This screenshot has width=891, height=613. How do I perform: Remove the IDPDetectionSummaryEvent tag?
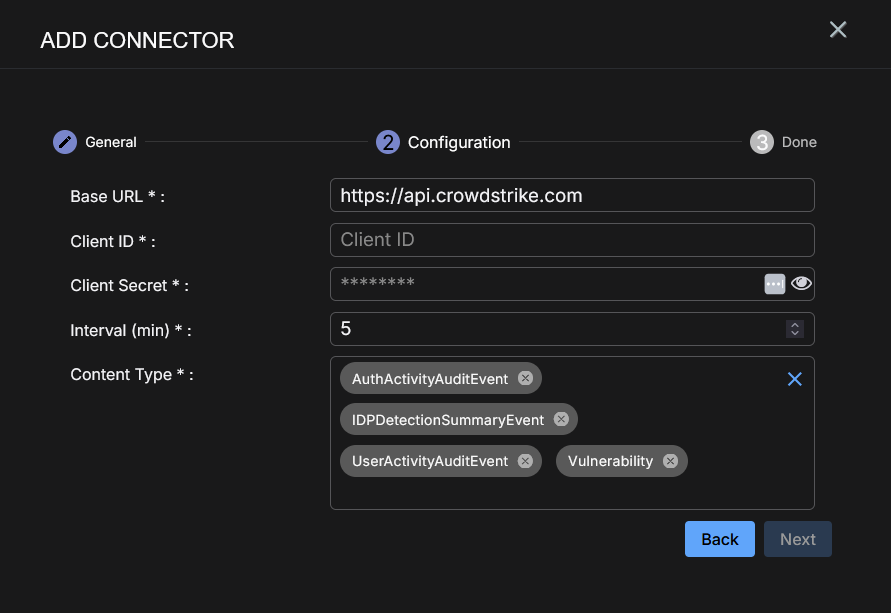point(561,420)
